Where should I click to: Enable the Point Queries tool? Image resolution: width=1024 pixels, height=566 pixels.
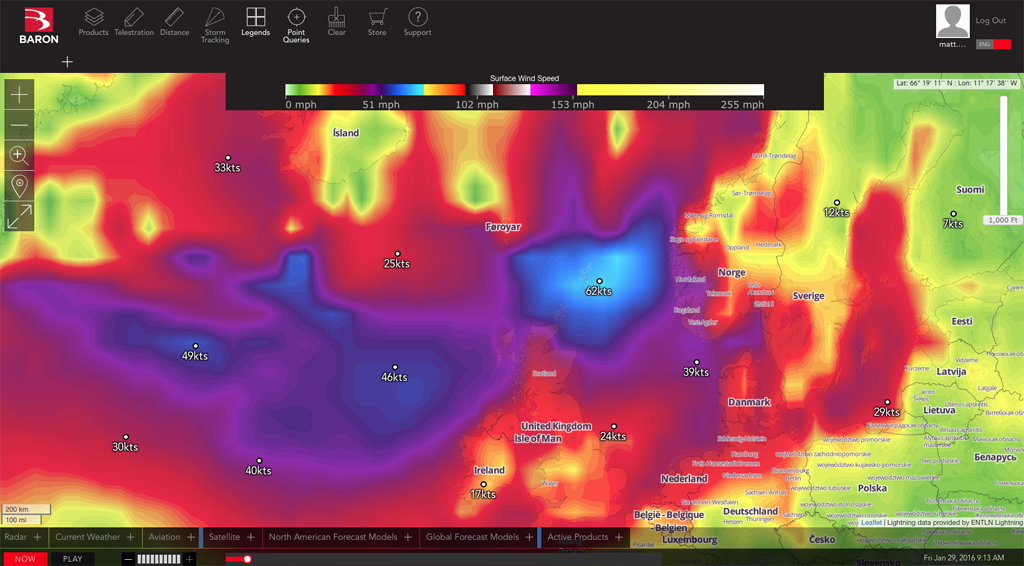[296, 25]
